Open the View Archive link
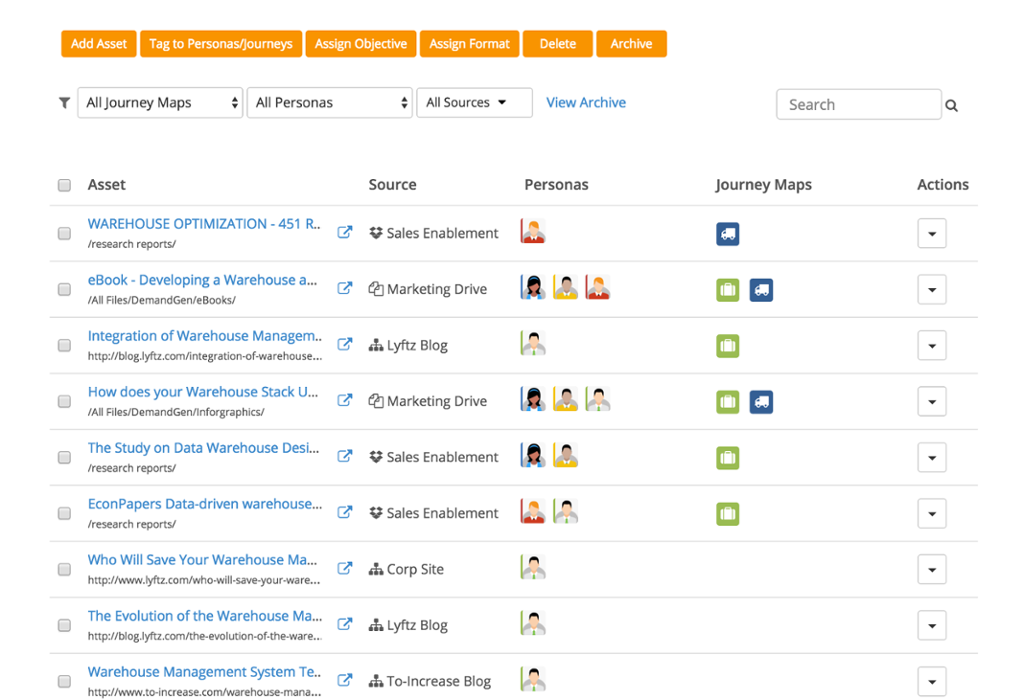Image resolution: width=1024 pixels, height=700 pixels. [x=586, y=103]
